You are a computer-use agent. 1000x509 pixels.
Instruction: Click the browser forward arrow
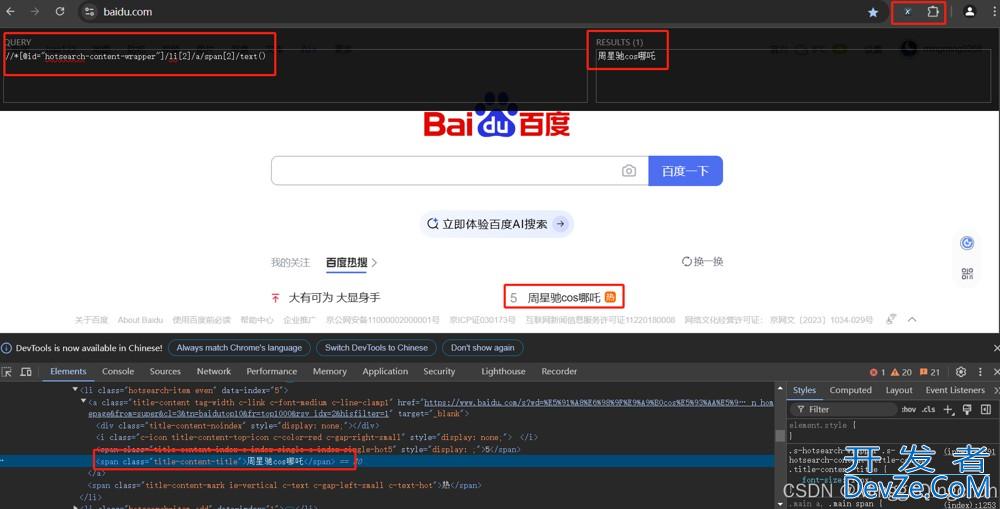click(34, 11)
